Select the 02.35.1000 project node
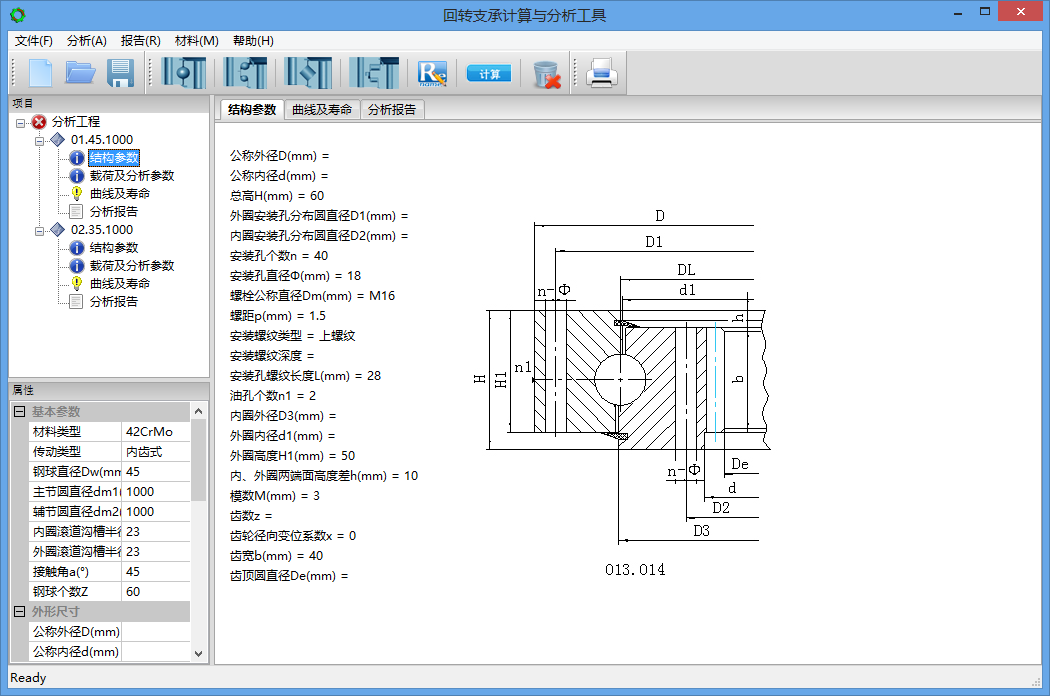 tap(102, 230)
